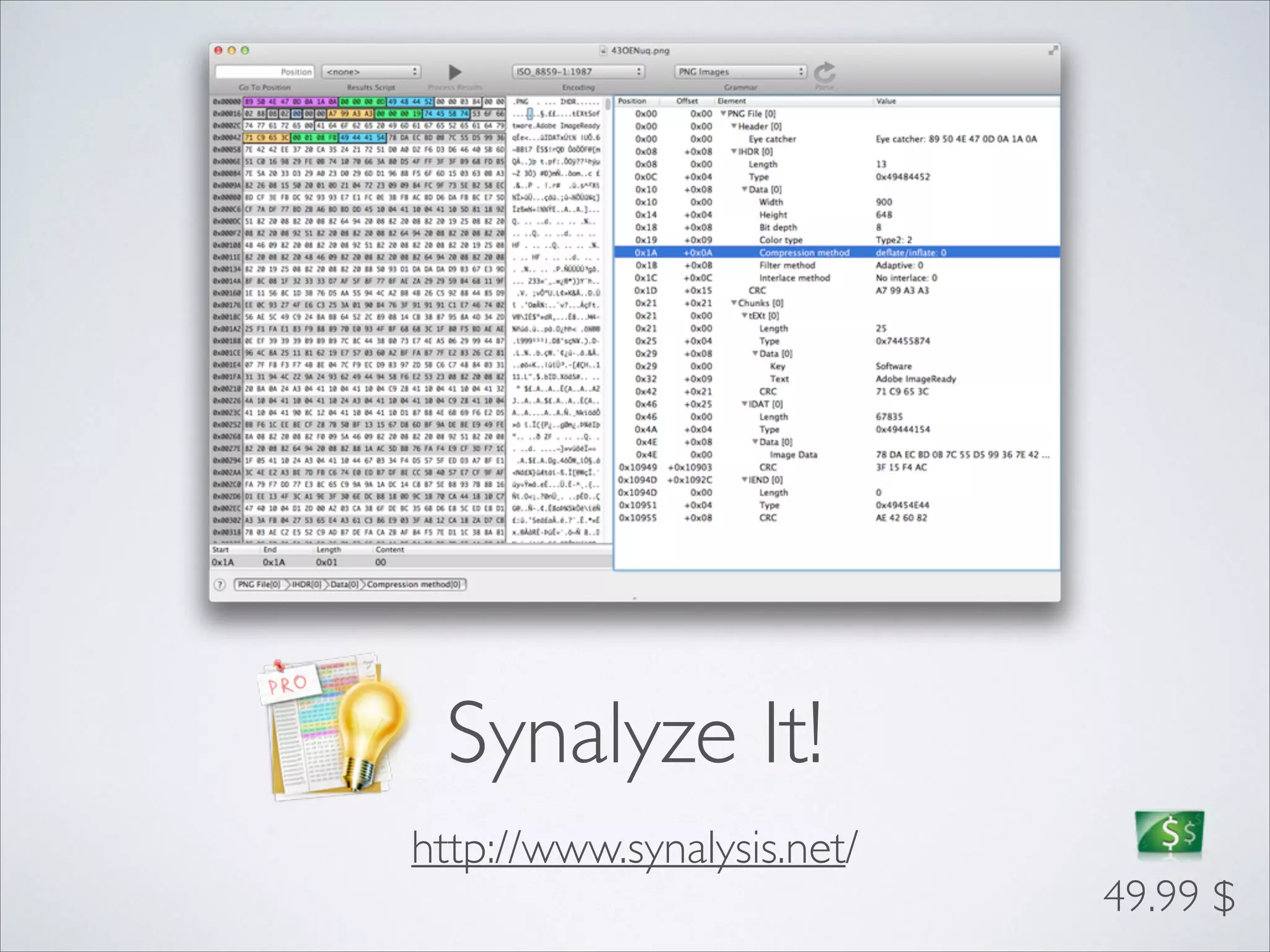Select the Eye catcher row
The width and height of the screenshot is (1270, 952).
[837, 139]
